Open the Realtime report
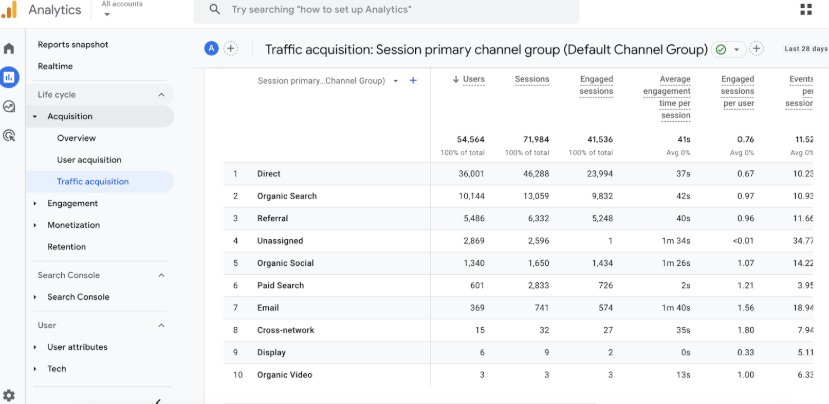Image resolution: width=829 pixels, height=404 pixels. pyautogui.click(x=55, y=66)
